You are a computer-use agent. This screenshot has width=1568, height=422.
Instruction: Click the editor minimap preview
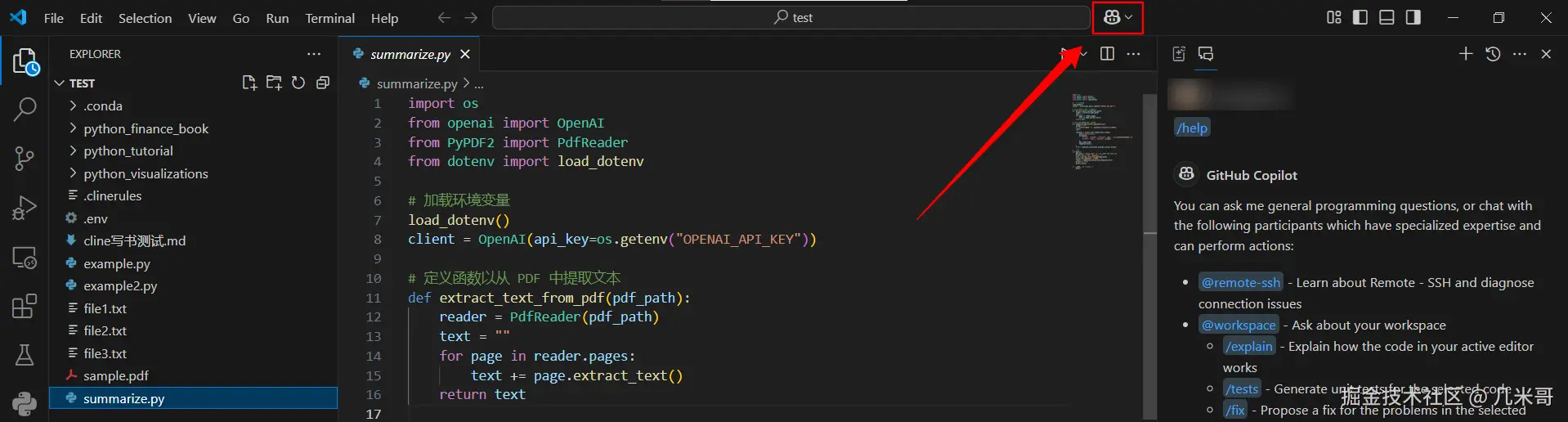(x=1103, y=131)
